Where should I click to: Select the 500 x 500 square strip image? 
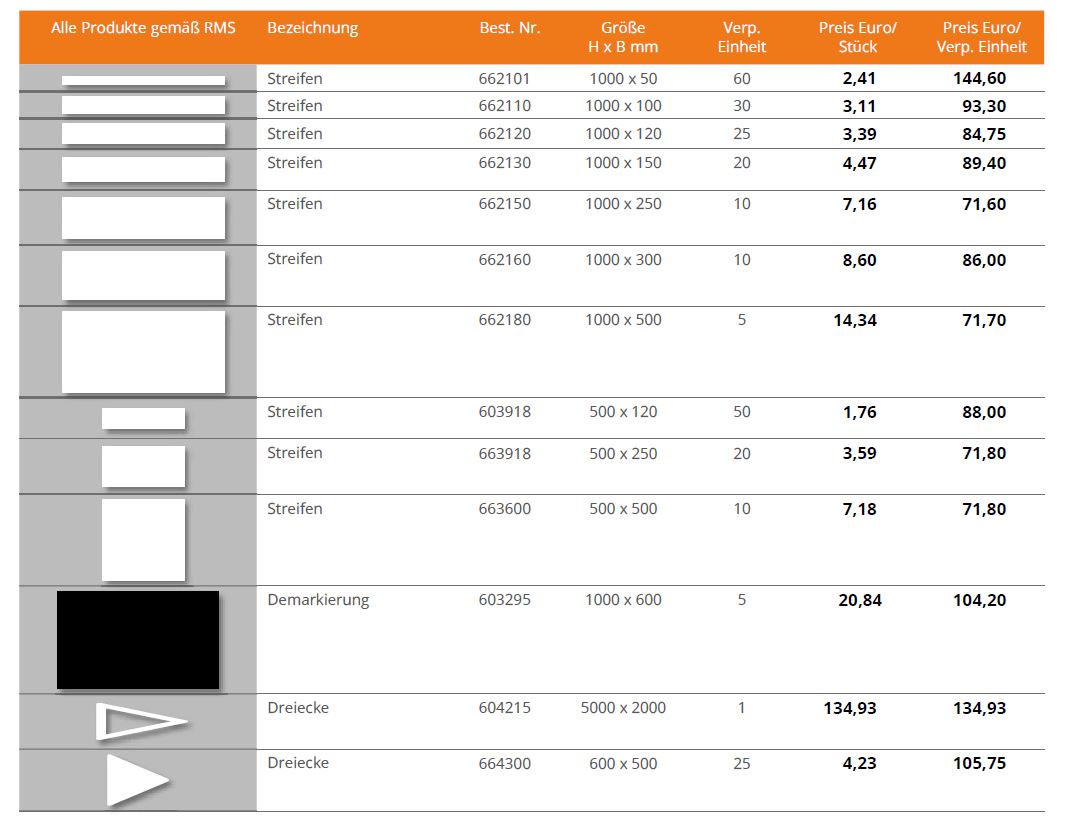tap(143, 540)
